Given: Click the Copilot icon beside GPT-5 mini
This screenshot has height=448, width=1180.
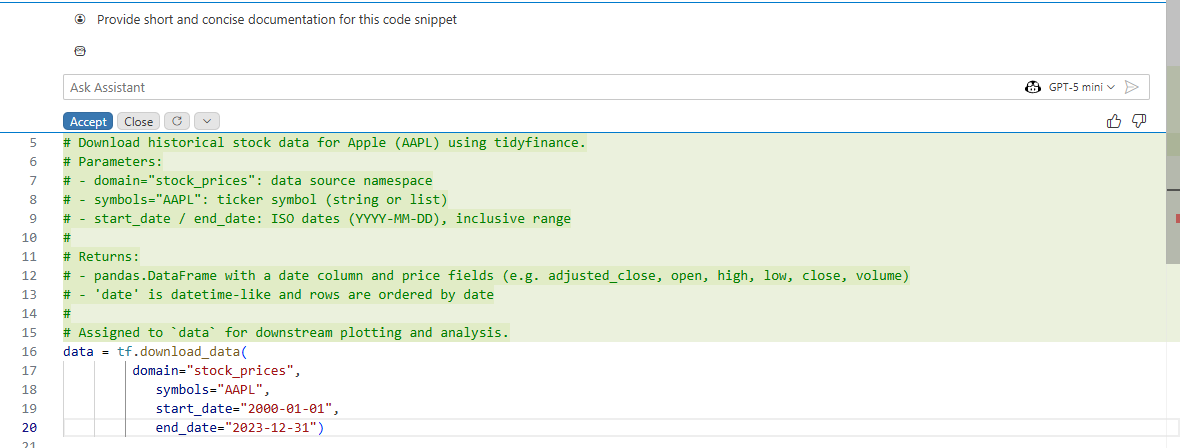Looking at the screenshot, I should 1033,87.
